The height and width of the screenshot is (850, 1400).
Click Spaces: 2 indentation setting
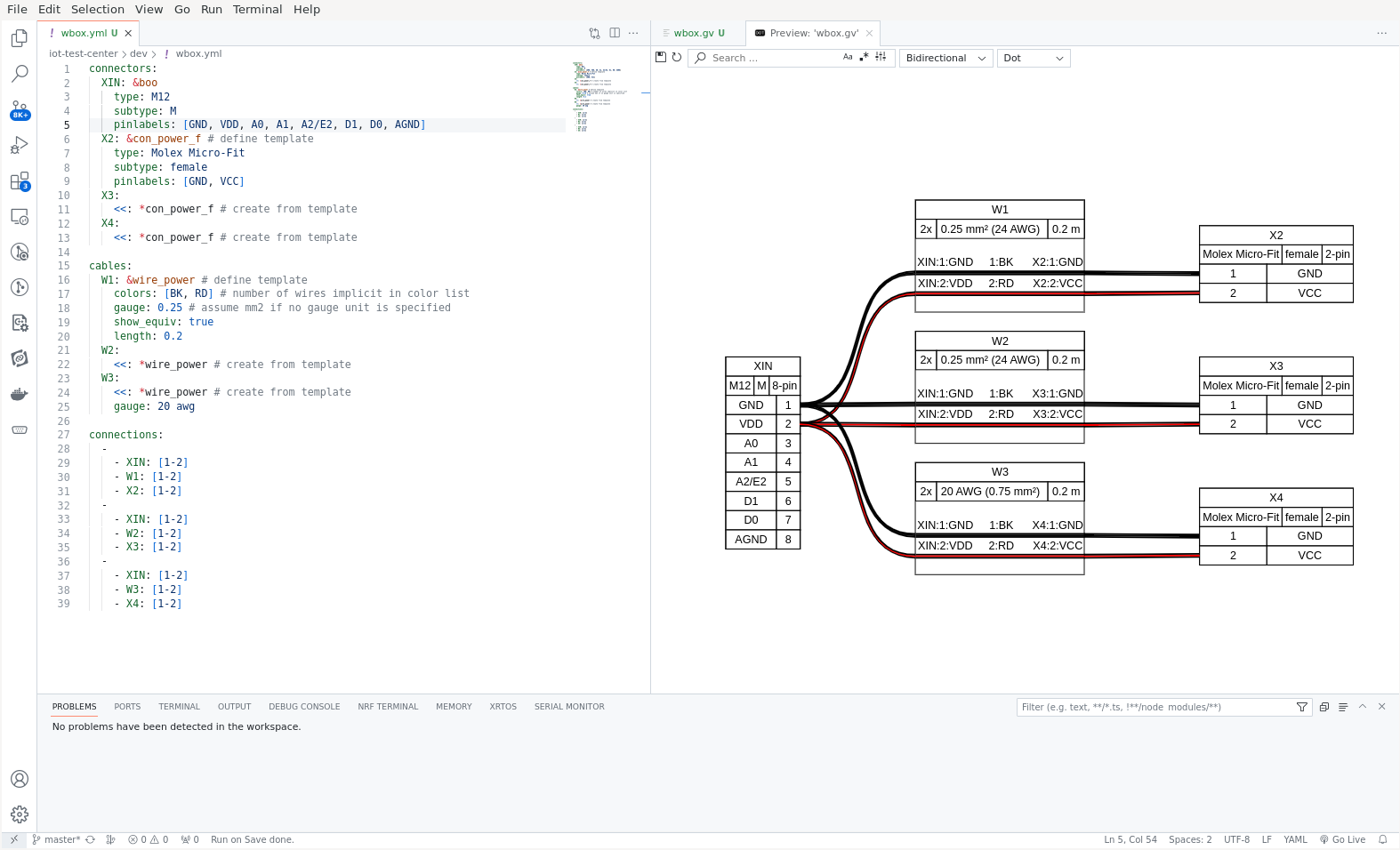click(1190, 839)
